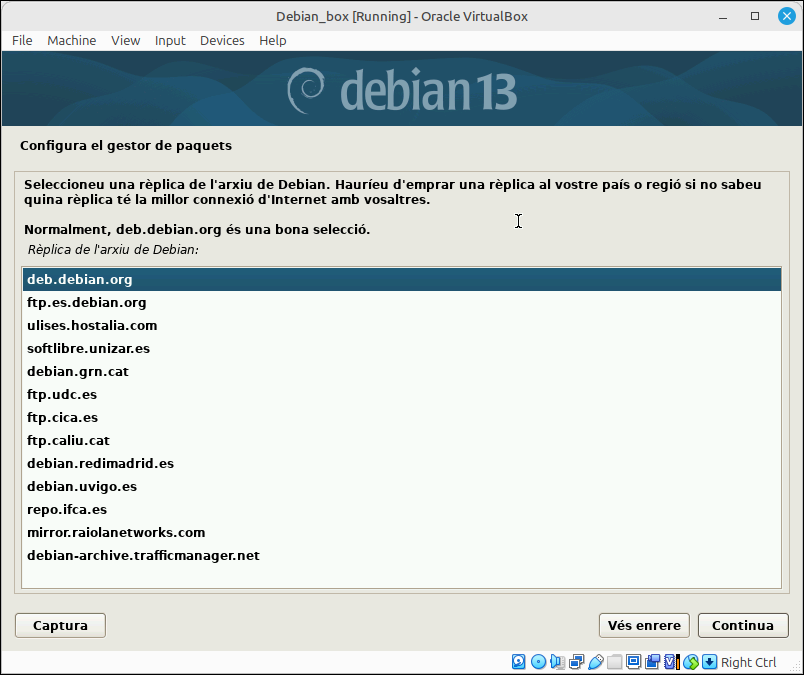Select the debian.uvigo.es mirror
This screenshot has height=675, width=804.
(x=401, y=487)
